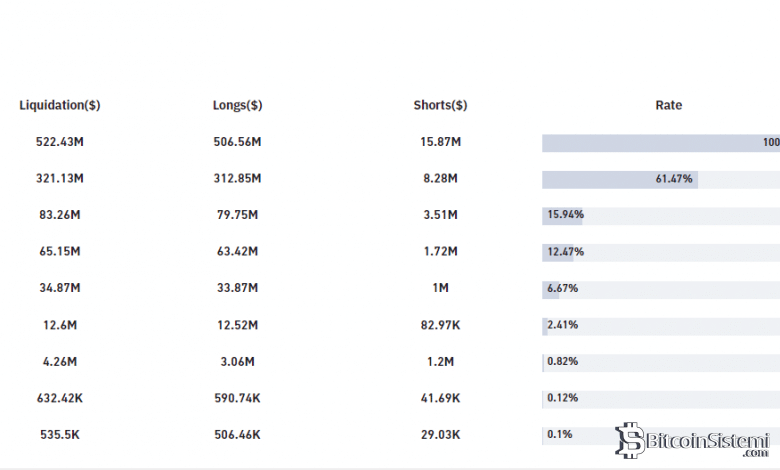This screenshot has height=470, width=780.
Task: Select the 29.03K shorts cell
Action: point(440,435)
